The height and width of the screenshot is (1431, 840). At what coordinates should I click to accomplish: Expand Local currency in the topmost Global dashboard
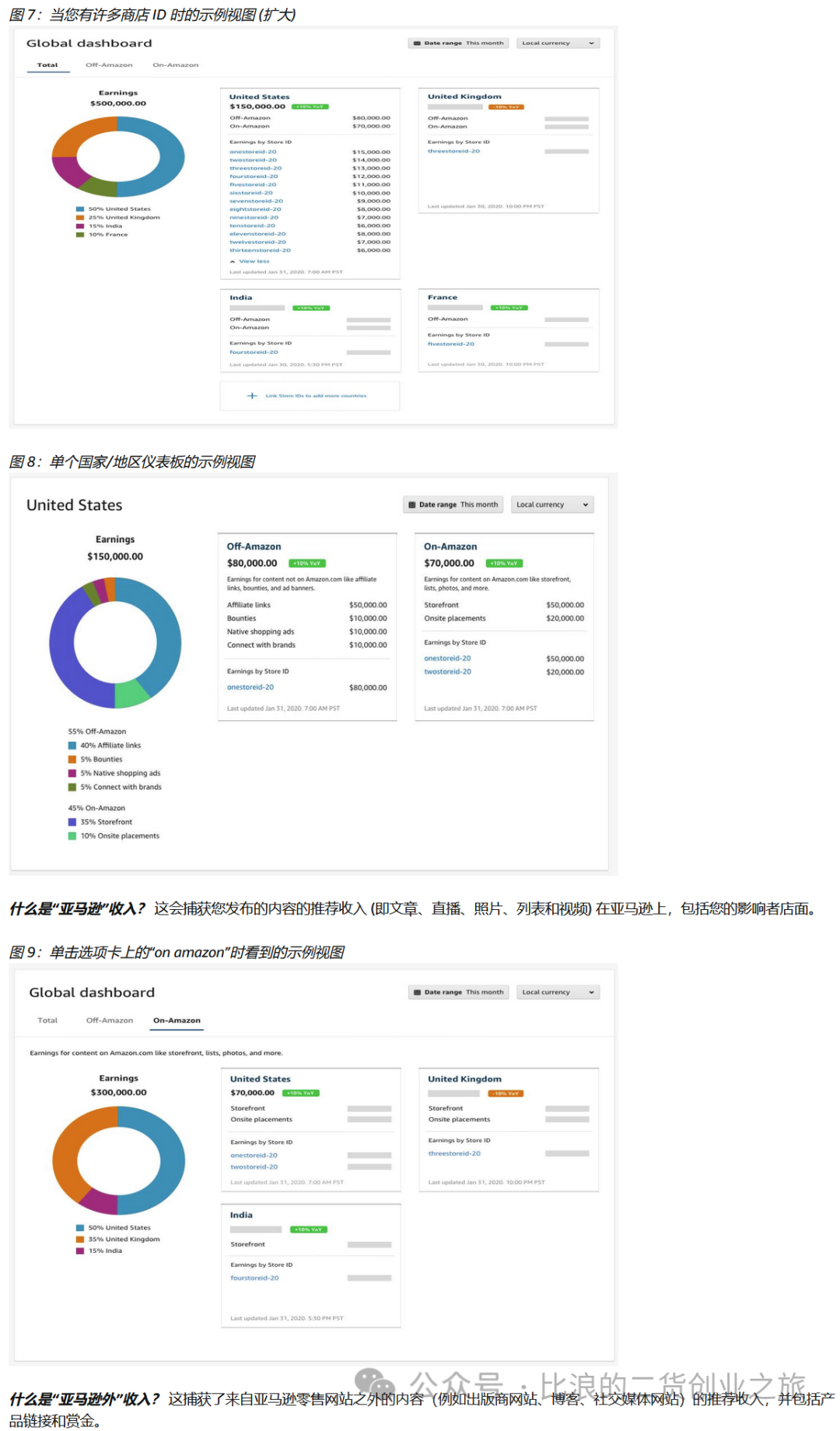pyautogui.click(x=558, y=44)
